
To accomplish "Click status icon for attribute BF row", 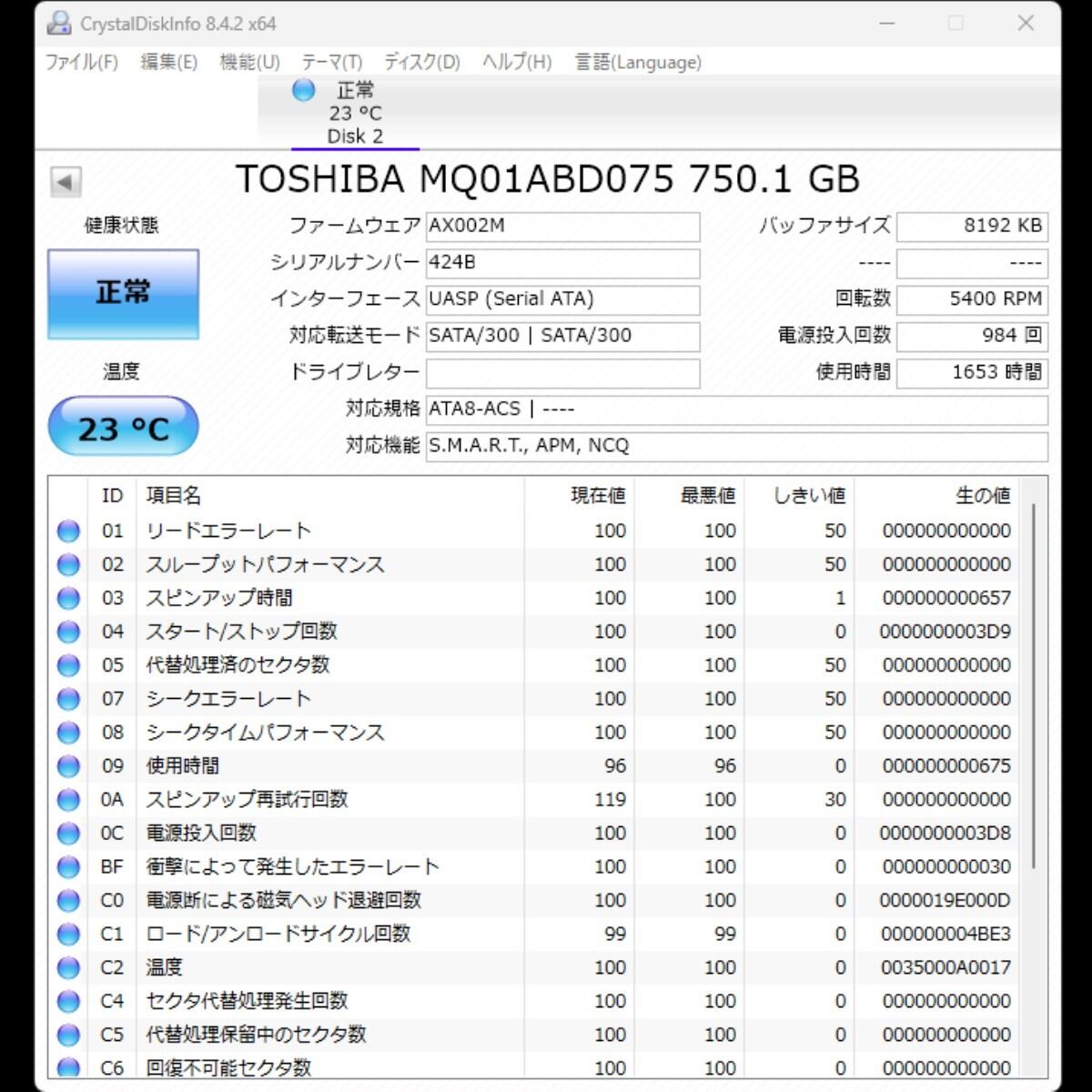I will [x=68, y=867].
